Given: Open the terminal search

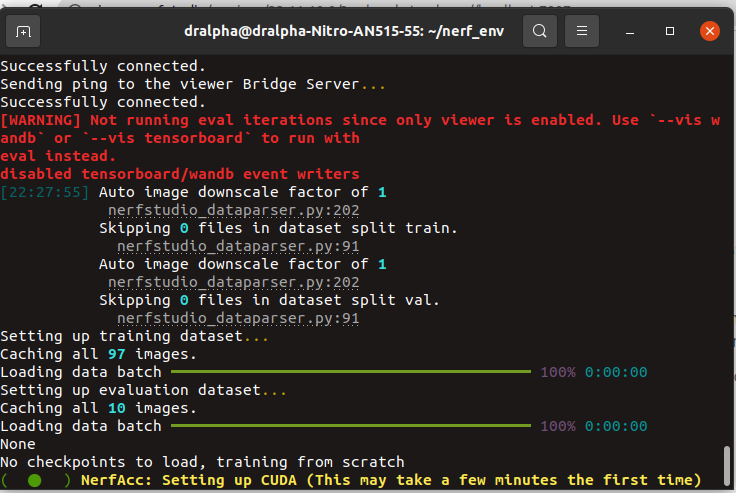Looking at the screenshot, I should click(540, 31).
